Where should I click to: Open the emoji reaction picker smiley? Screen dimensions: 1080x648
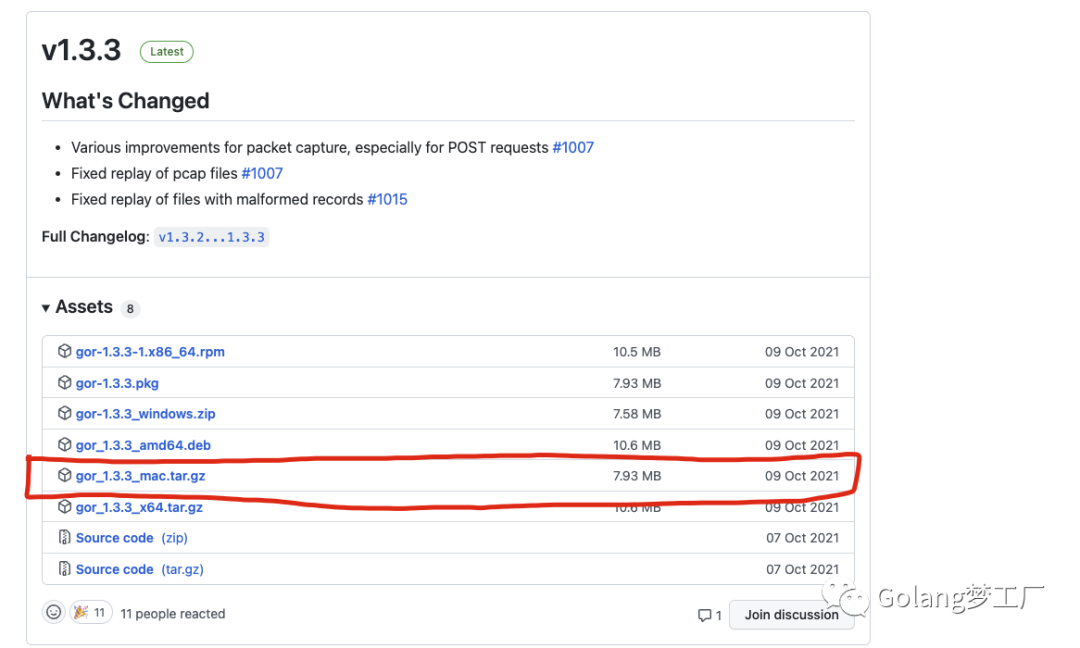pyautogui.click(x=54, y=613)
